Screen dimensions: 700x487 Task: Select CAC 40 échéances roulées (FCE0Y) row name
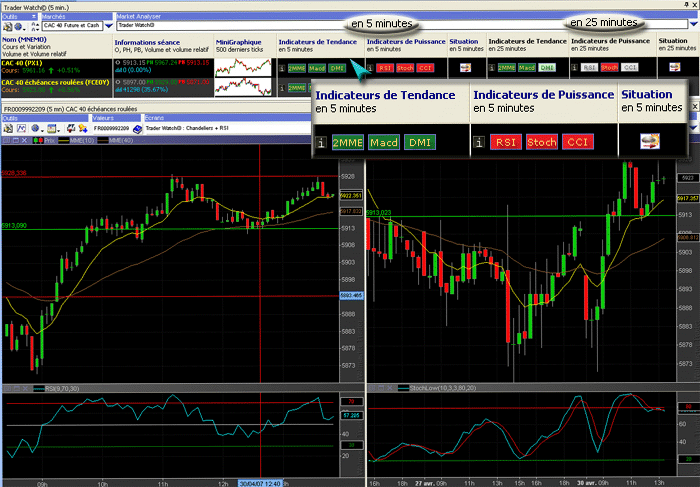tap(55, 83)
